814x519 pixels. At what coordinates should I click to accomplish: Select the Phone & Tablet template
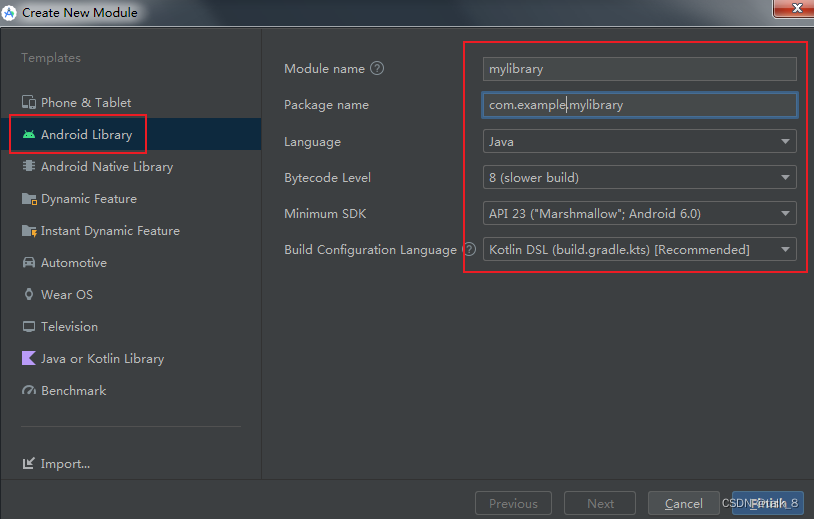point(131,102)
